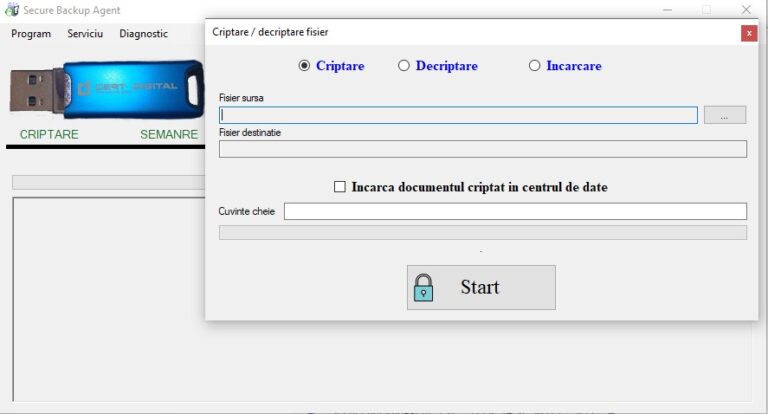
Task: Open the Program menu
Action: tap(31, 34)
